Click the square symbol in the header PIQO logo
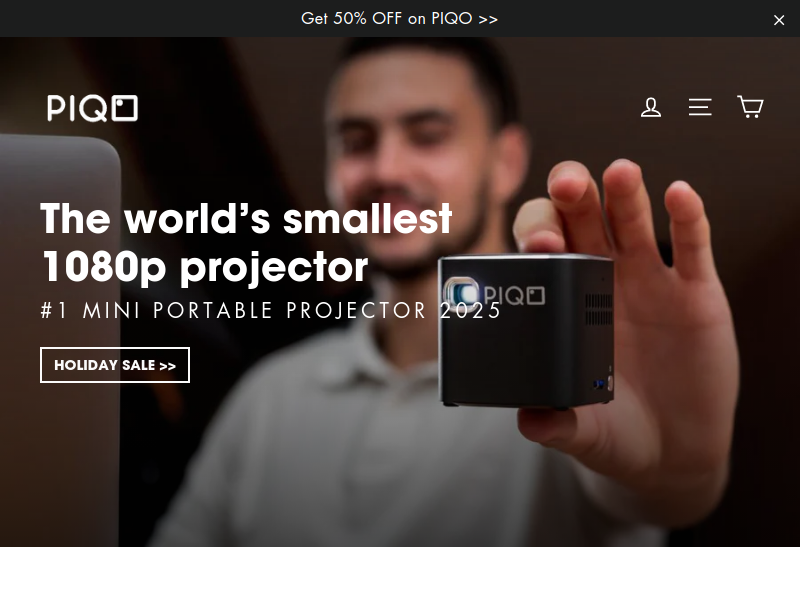Image resolution: width=800 pixels, height=600 pixels. pos(125,108)
